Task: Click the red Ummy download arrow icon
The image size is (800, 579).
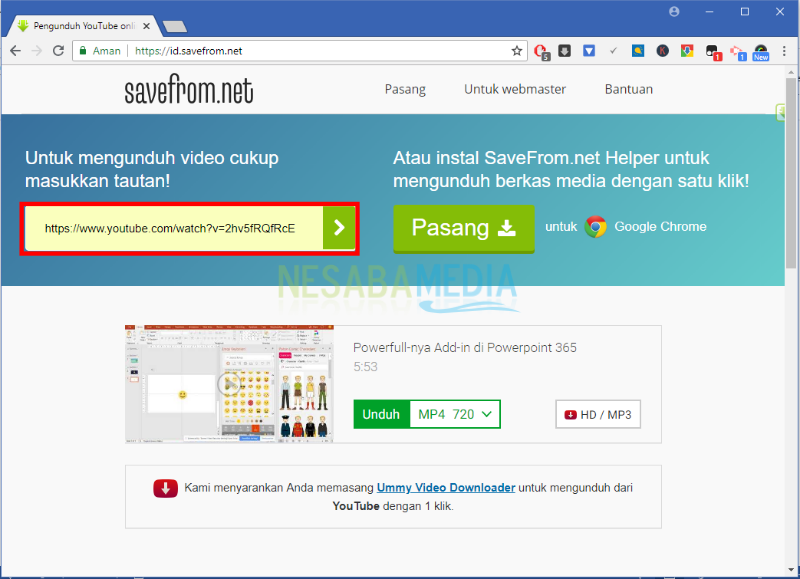Action: click(x=165, y=488)
